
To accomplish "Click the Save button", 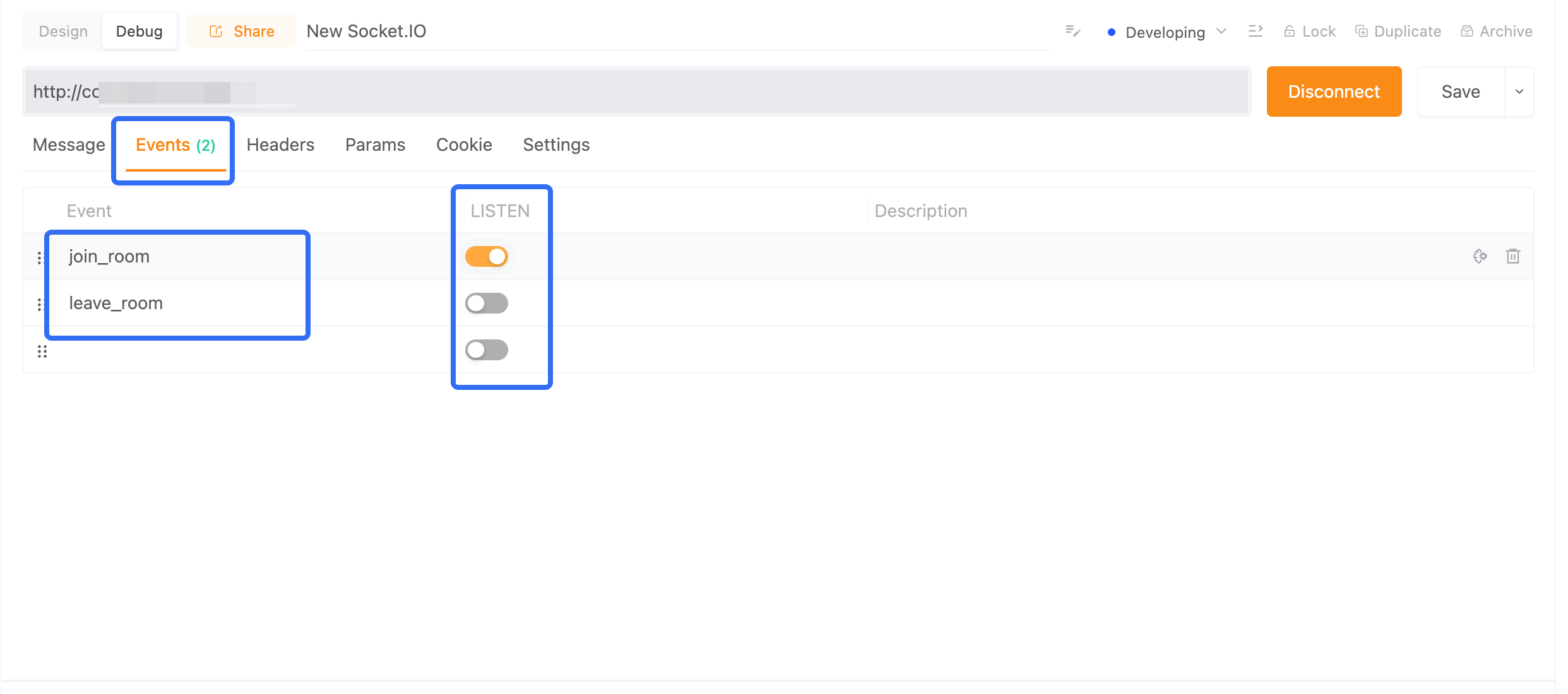I will coord(1461,91).
